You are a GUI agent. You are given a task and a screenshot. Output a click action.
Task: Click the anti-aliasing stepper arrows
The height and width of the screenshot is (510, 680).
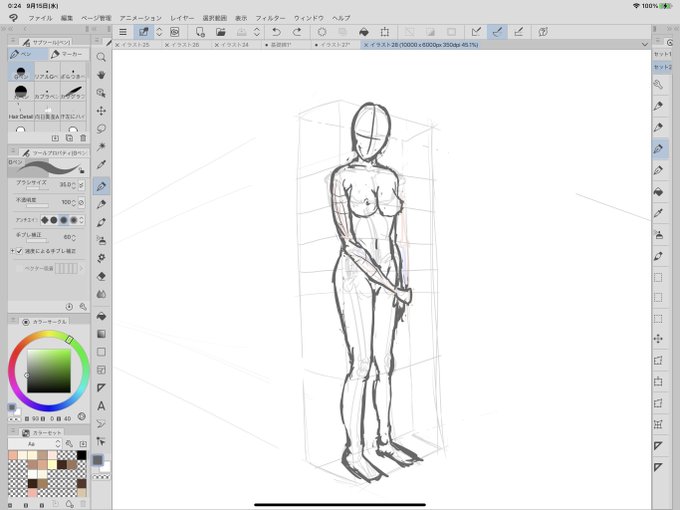point(82,220)
